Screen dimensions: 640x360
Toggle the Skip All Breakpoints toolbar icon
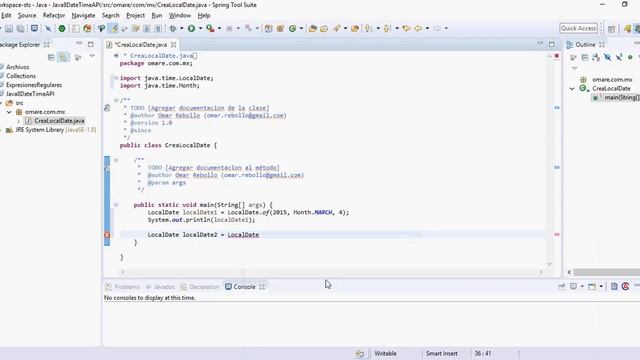pos(48,29)
